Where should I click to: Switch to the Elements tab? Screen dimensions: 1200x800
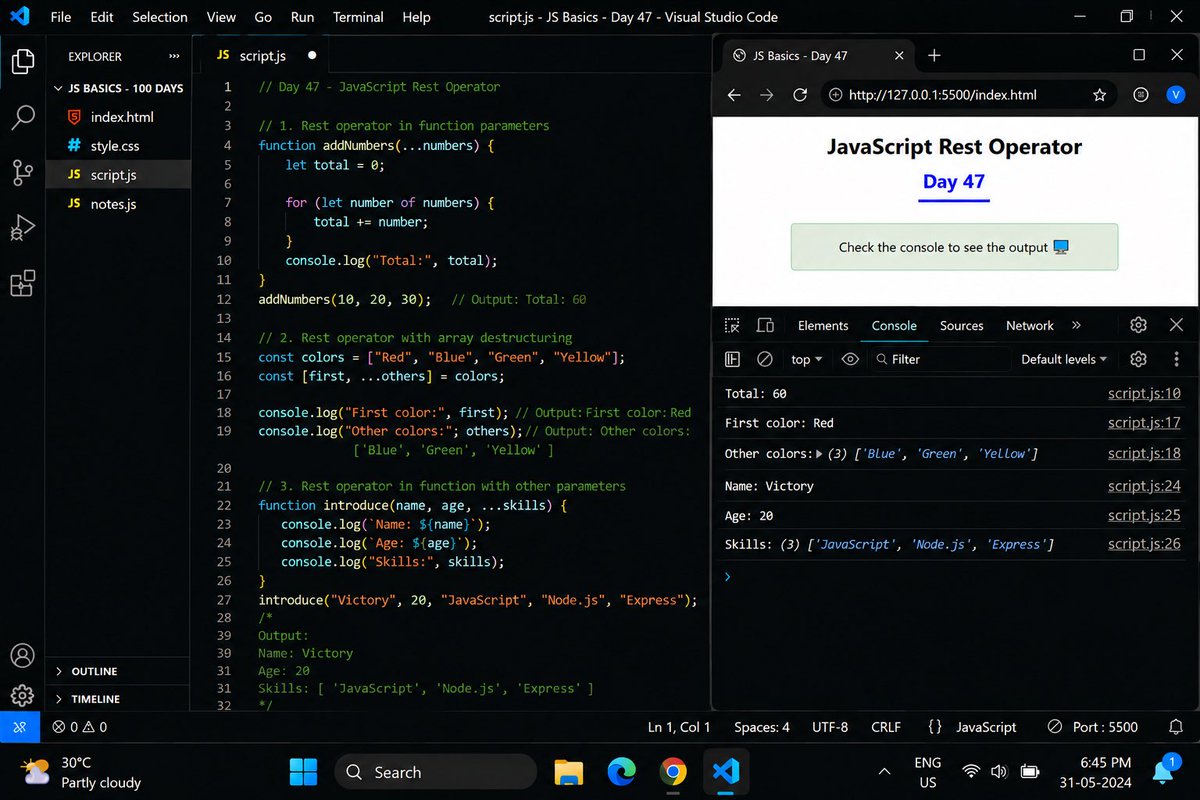coord(823,325)
